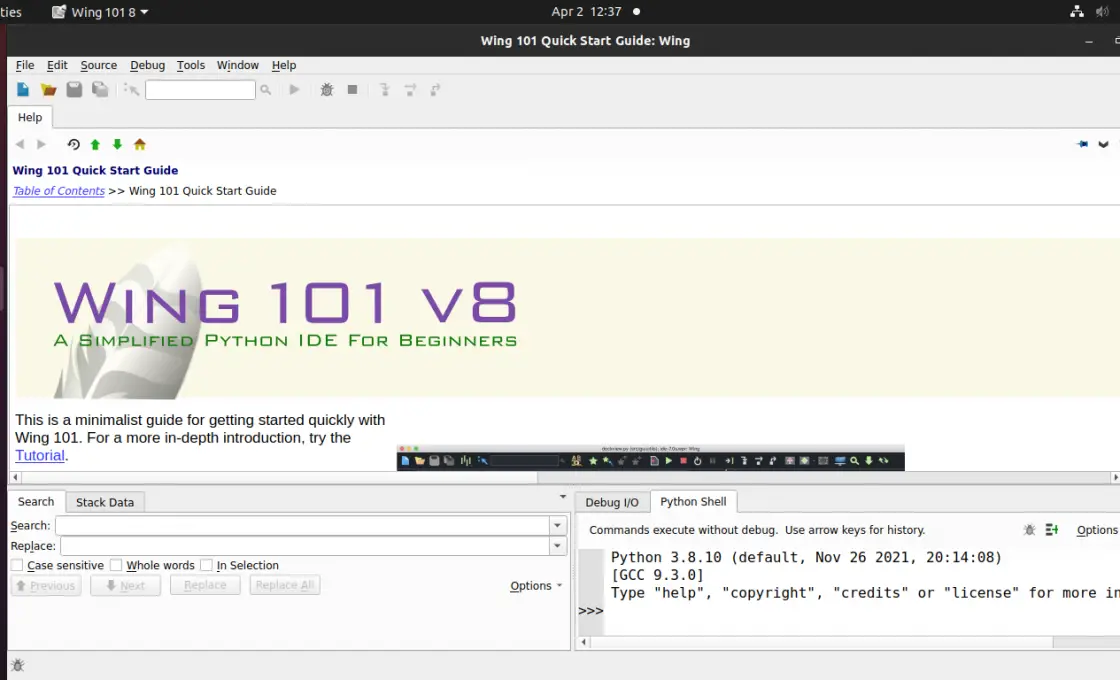Viewport: 1120px width, 680px height.
Task: Open the Help pane chevron menu
Action: pos(1103,144)
